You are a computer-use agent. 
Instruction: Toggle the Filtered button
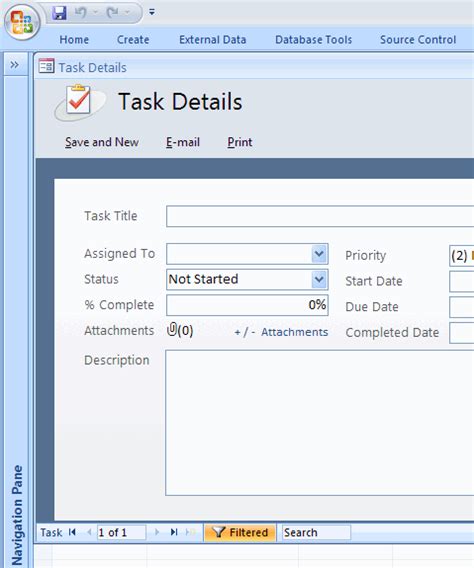pos(240,532)
